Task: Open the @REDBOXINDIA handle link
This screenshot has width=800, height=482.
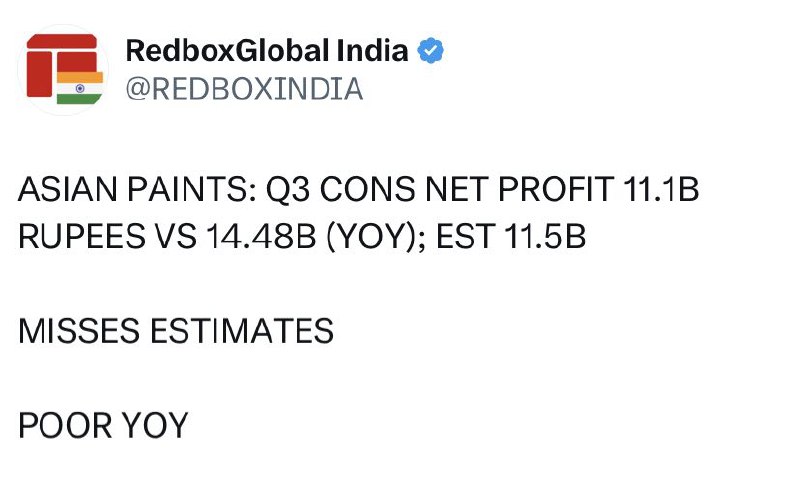Action: tap(244, 89)
